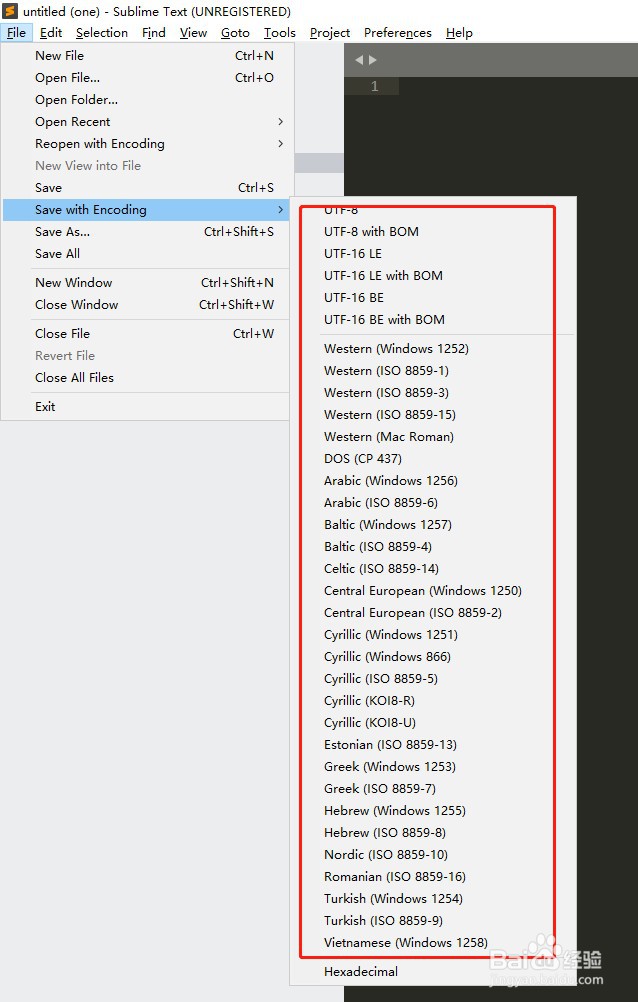Screen dimensions: 638x1002
Task: Open the Edit menu
Action: [x=51, y=33]
